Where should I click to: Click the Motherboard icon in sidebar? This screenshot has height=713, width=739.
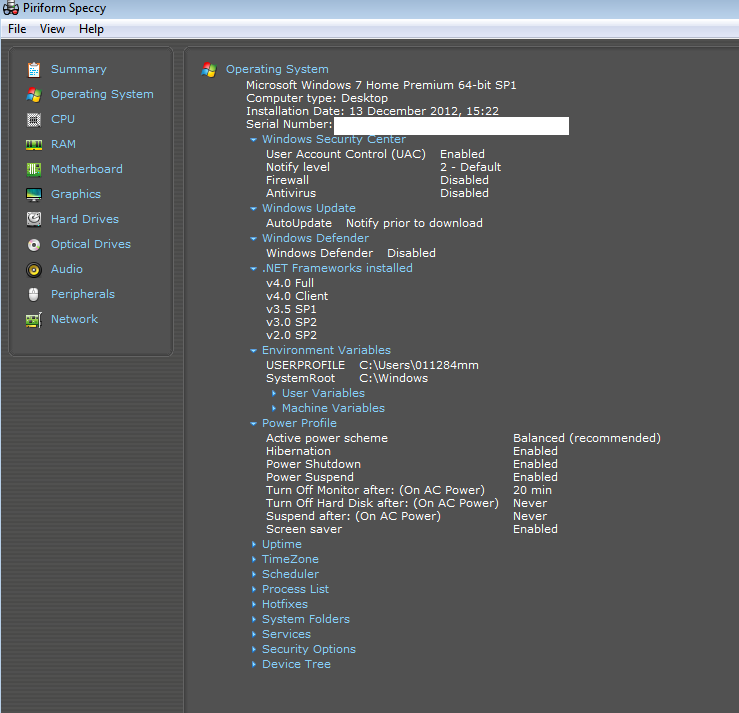[x=34, y=170]
